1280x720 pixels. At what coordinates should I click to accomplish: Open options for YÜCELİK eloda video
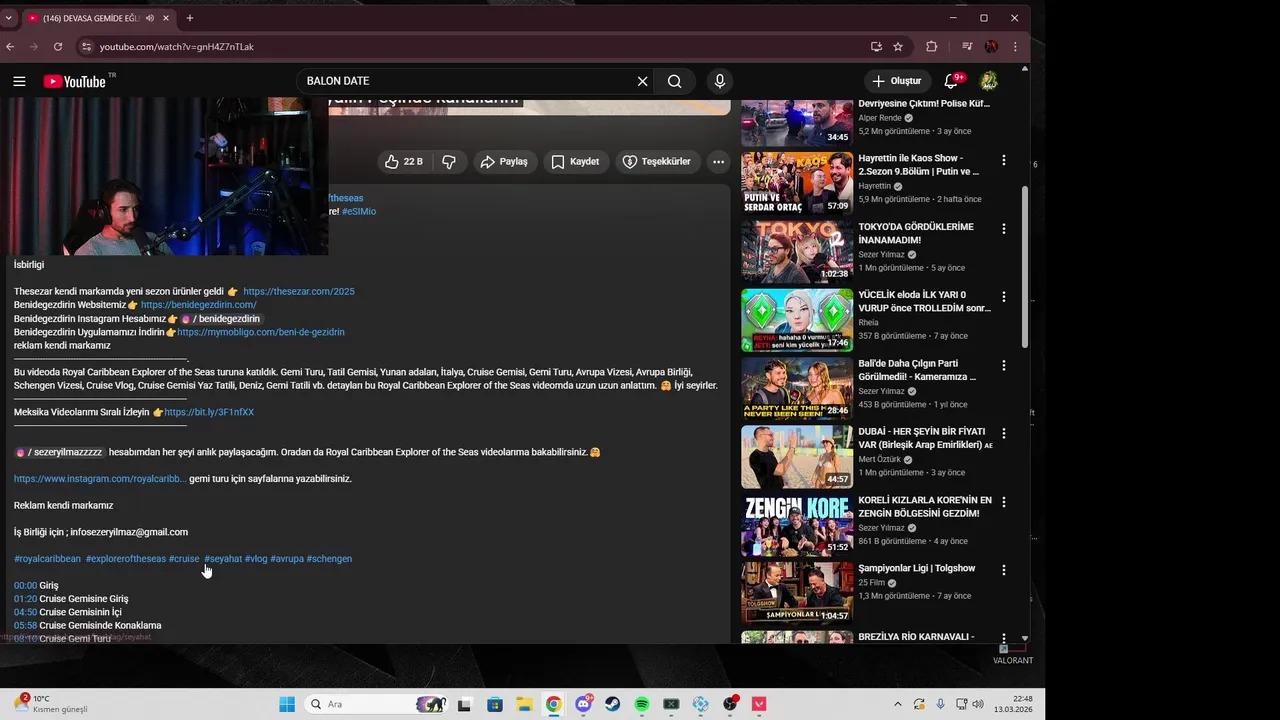(1004, 297)
